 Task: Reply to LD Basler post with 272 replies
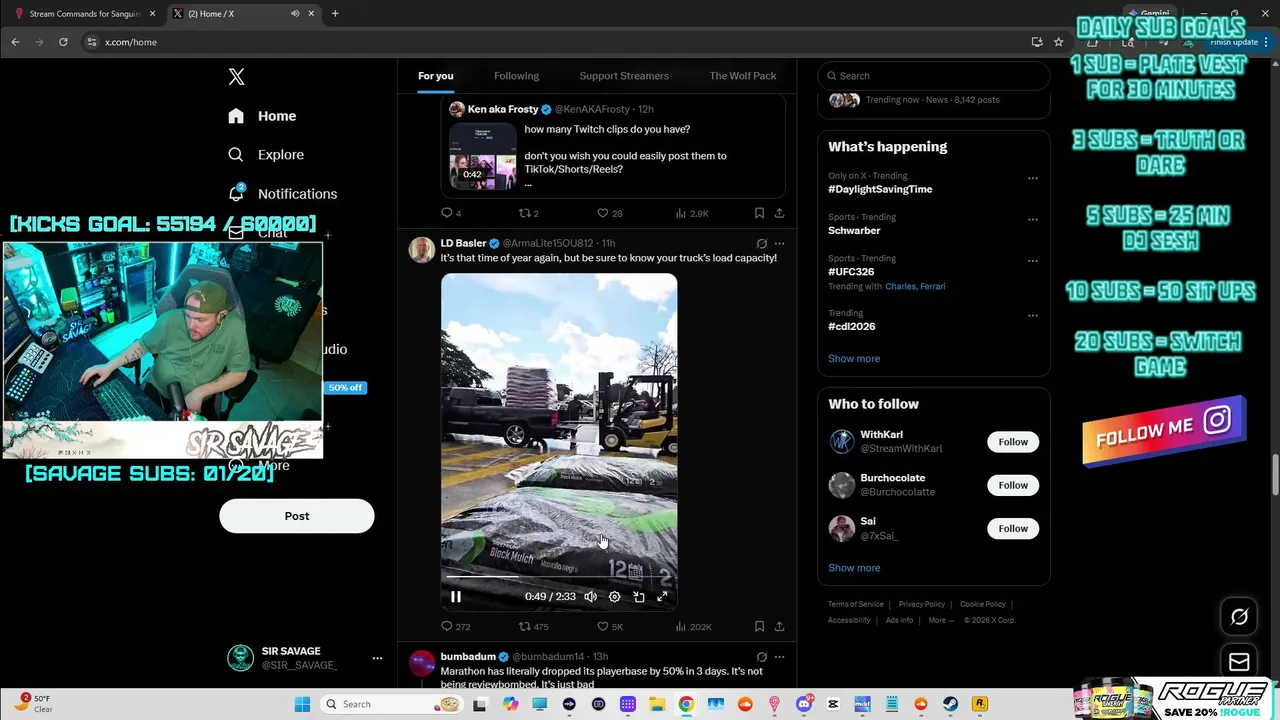click(x=455, y=627)
